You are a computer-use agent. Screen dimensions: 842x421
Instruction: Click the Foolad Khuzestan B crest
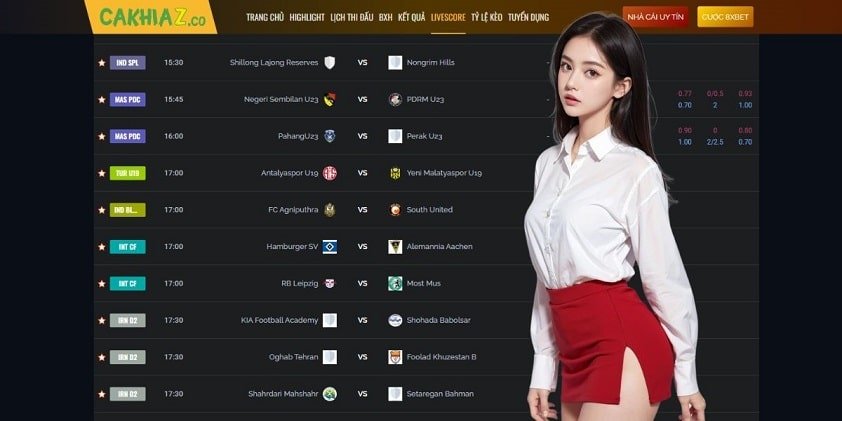click(x=395, y=357)
